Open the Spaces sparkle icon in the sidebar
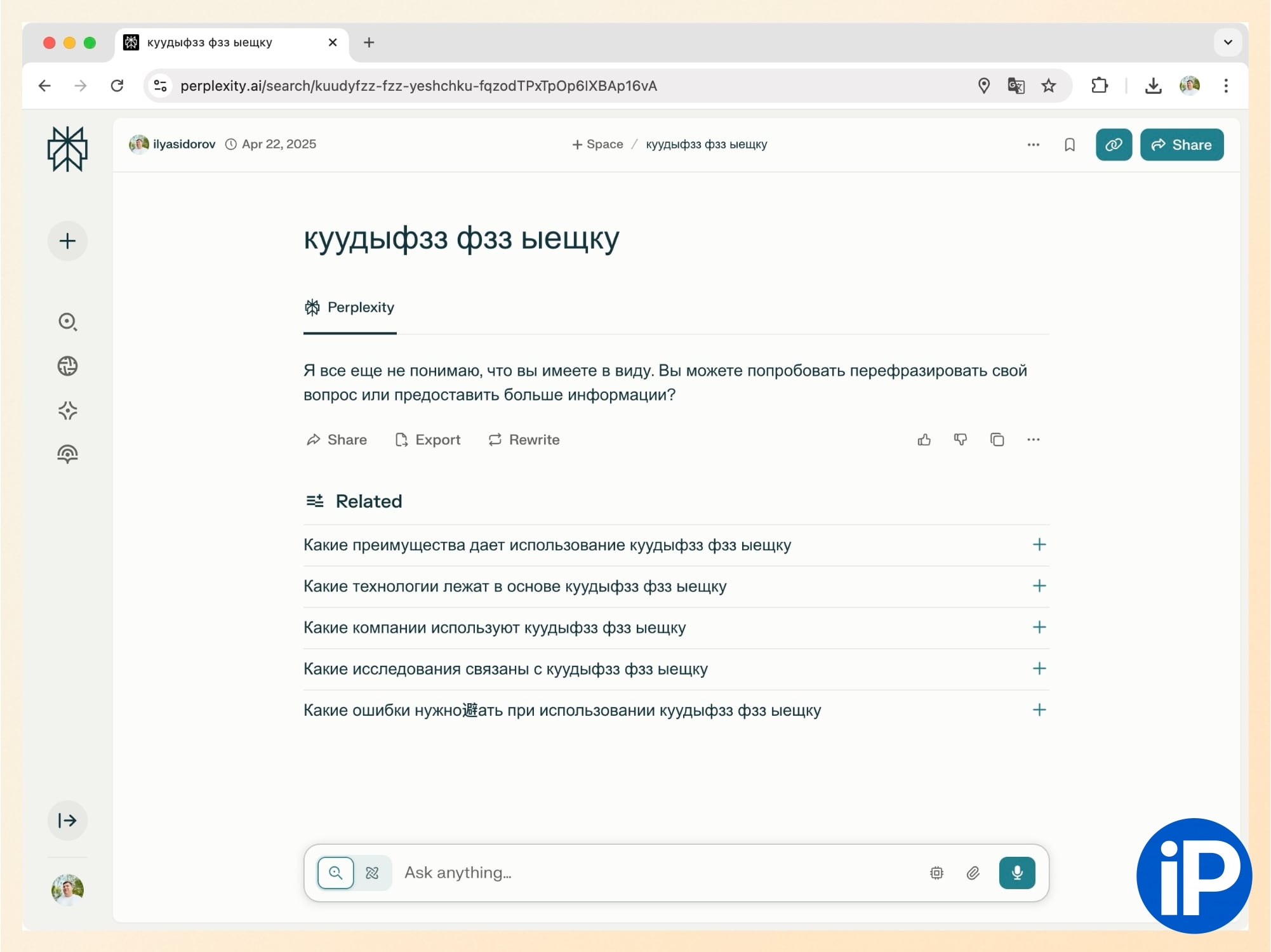This screenshot has height=952, width=1271. click(67, 411)
